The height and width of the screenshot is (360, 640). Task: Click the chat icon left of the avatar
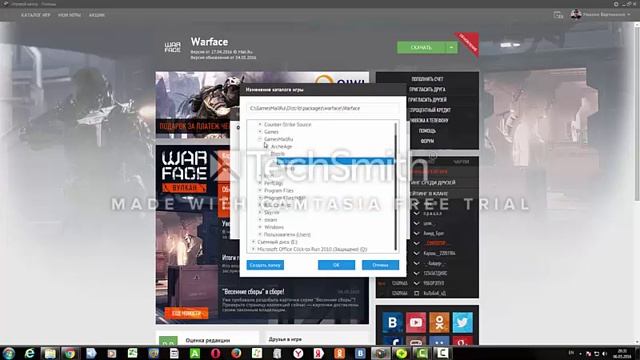coord(558,15)
